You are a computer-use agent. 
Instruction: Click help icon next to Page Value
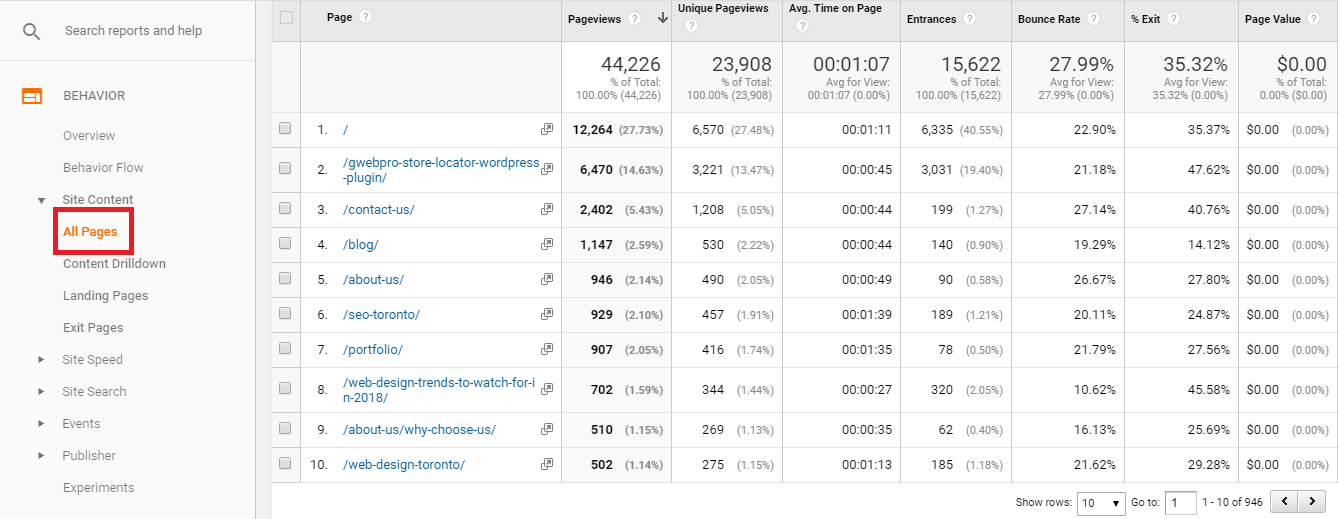click(1314, 19)
